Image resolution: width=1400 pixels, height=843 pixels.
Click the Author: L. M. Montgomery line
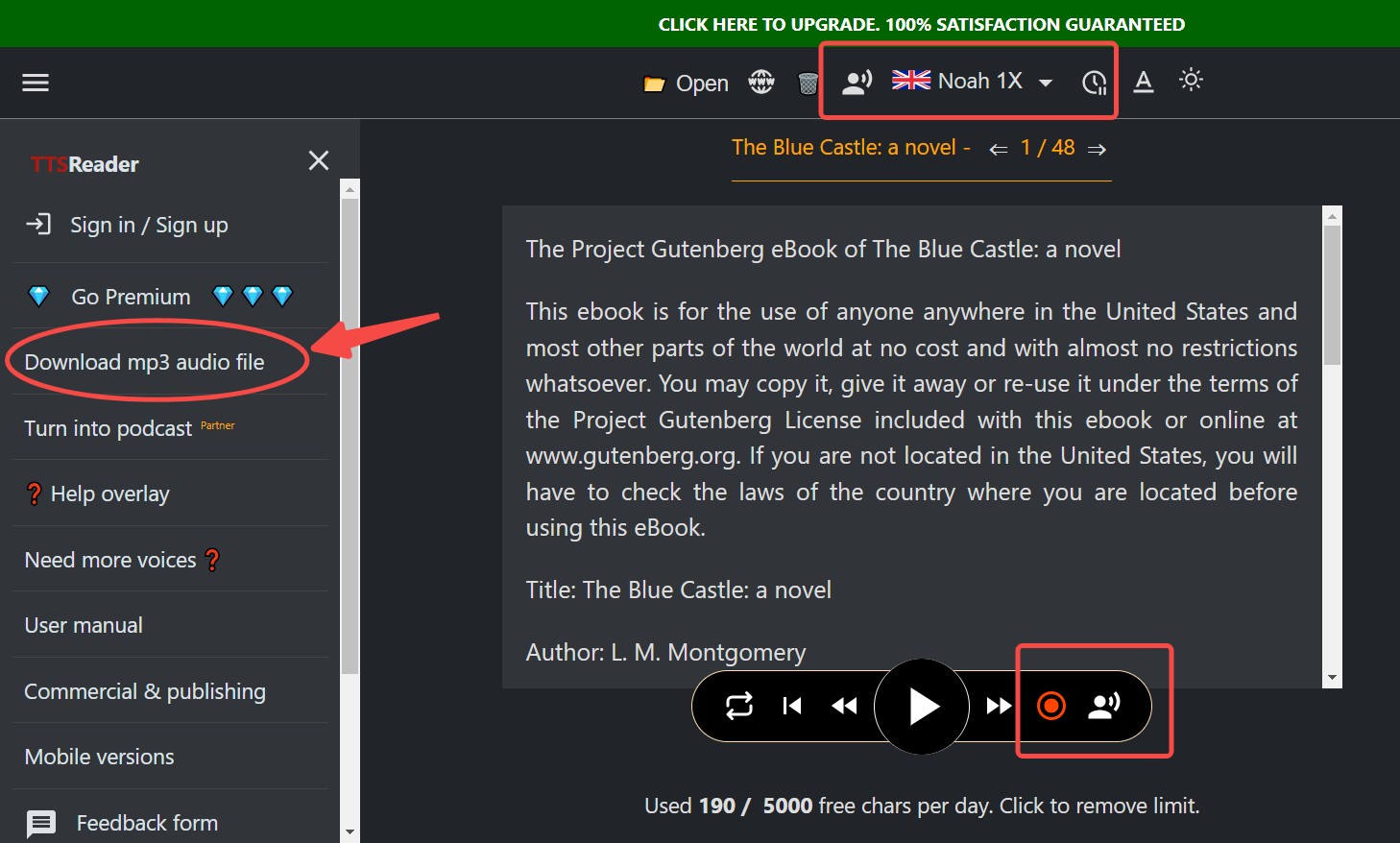click(665, 653)
